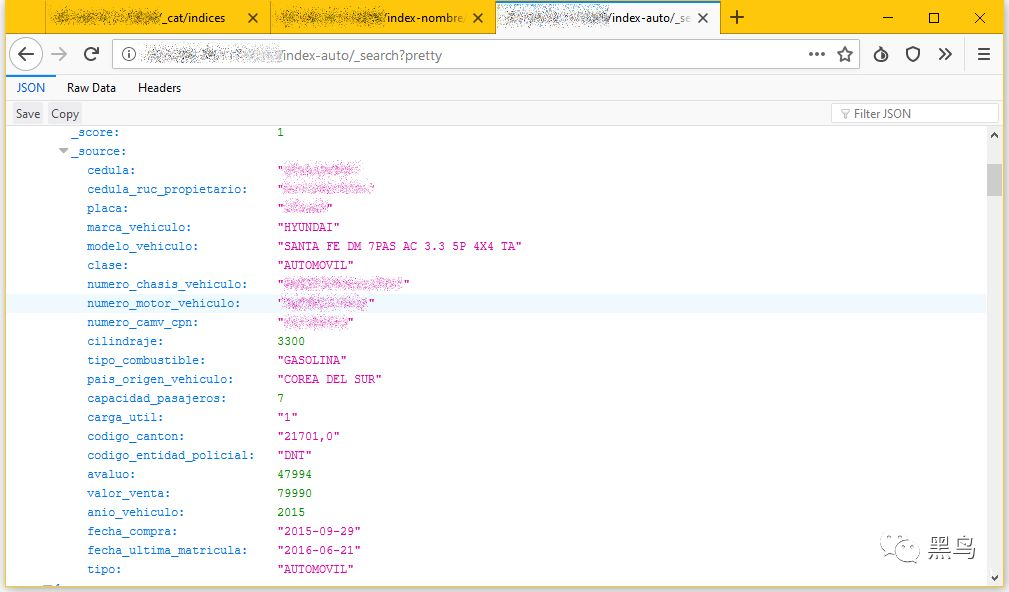Image resolution: width=1009 pixels, height=592 pixels.
Task: Go forward with the forward arrow
Action: (59, 55)
